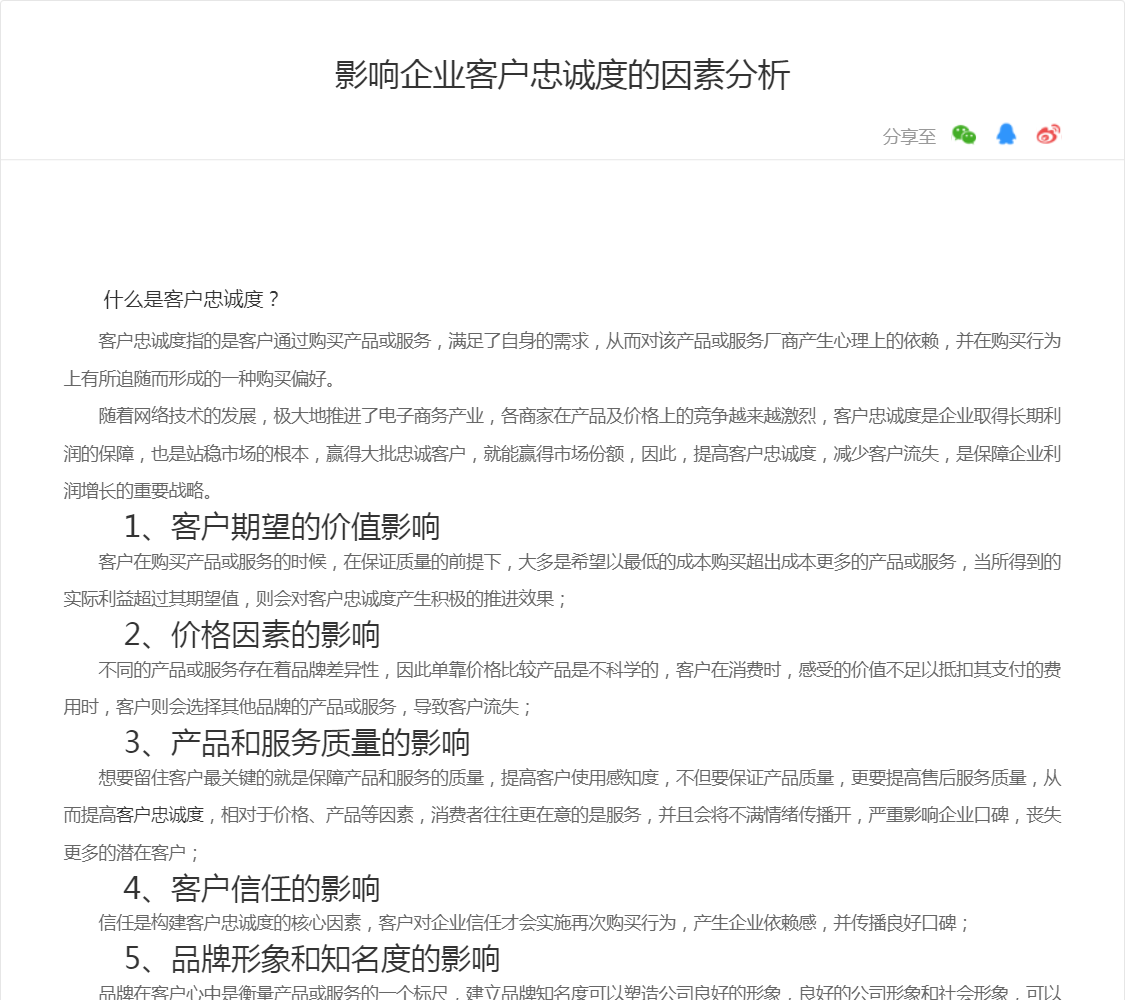Click heading '1、客户期望的价值影响'
Screen dimensions: 1125x1000
[x=282, y=526]
